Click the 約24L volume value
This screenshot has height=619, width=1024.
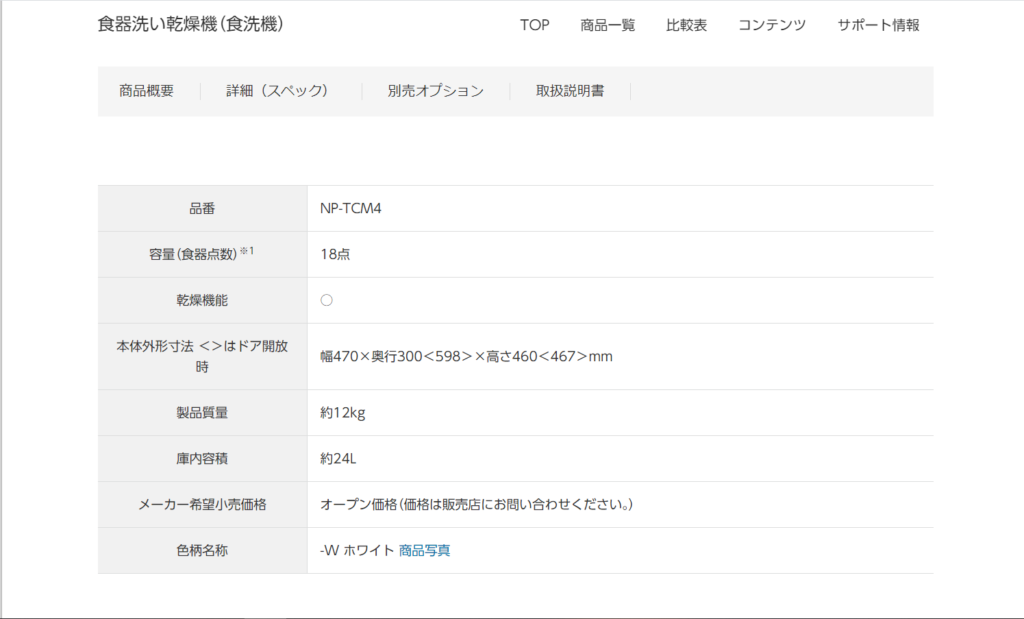pos(338,458)
